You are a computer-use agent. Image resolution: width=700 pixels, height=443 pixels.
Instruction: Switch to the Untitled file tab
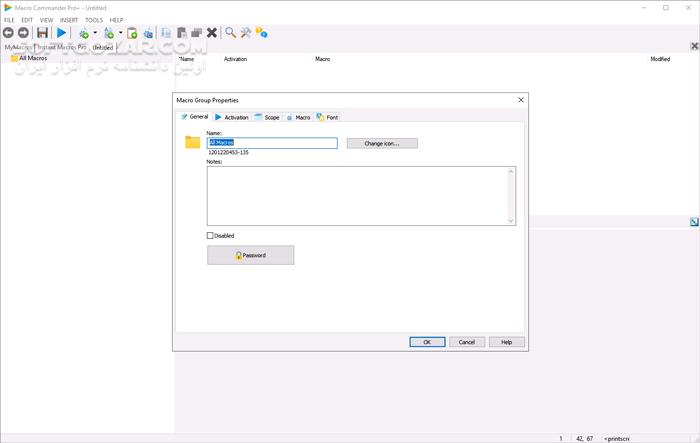tap(103, 47)
